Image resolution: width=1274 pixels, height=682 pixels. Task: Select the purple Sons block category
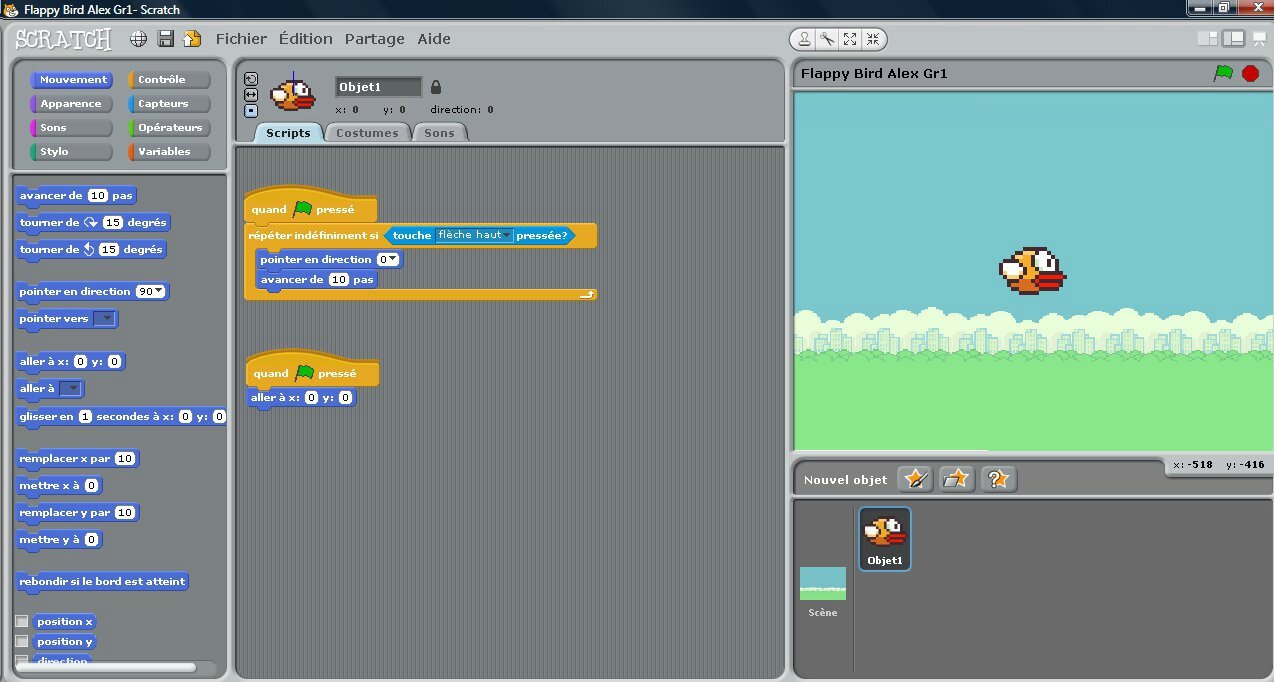pyautogui.click(x=71, y=128)
